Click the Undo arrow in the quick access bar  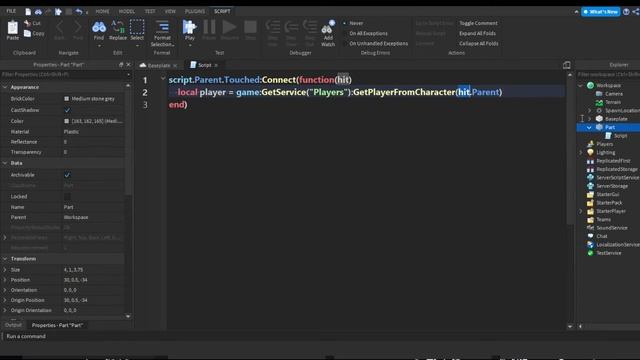79,11
